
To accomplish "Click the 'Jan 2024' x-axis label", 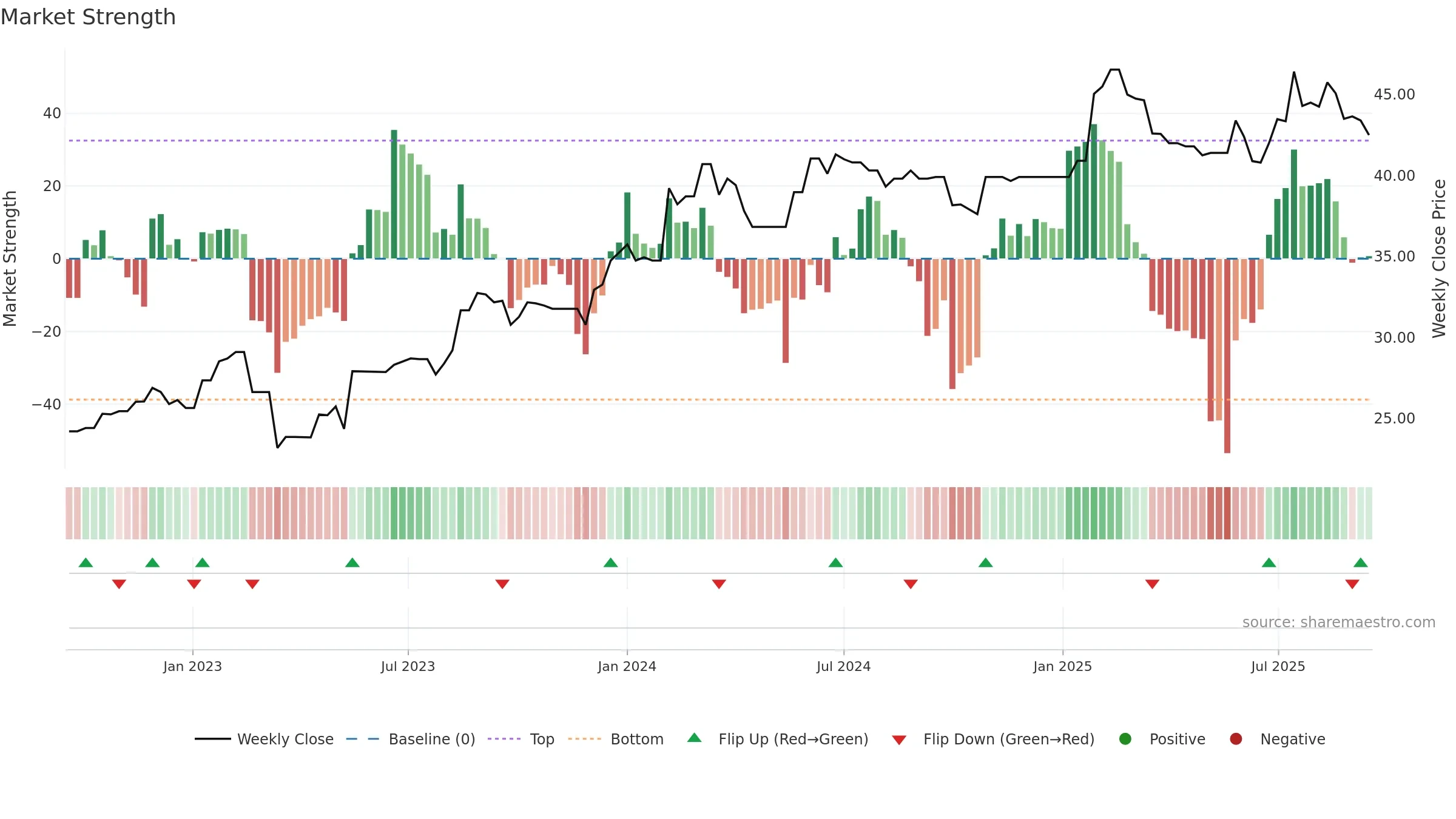I will coord(627,666).
